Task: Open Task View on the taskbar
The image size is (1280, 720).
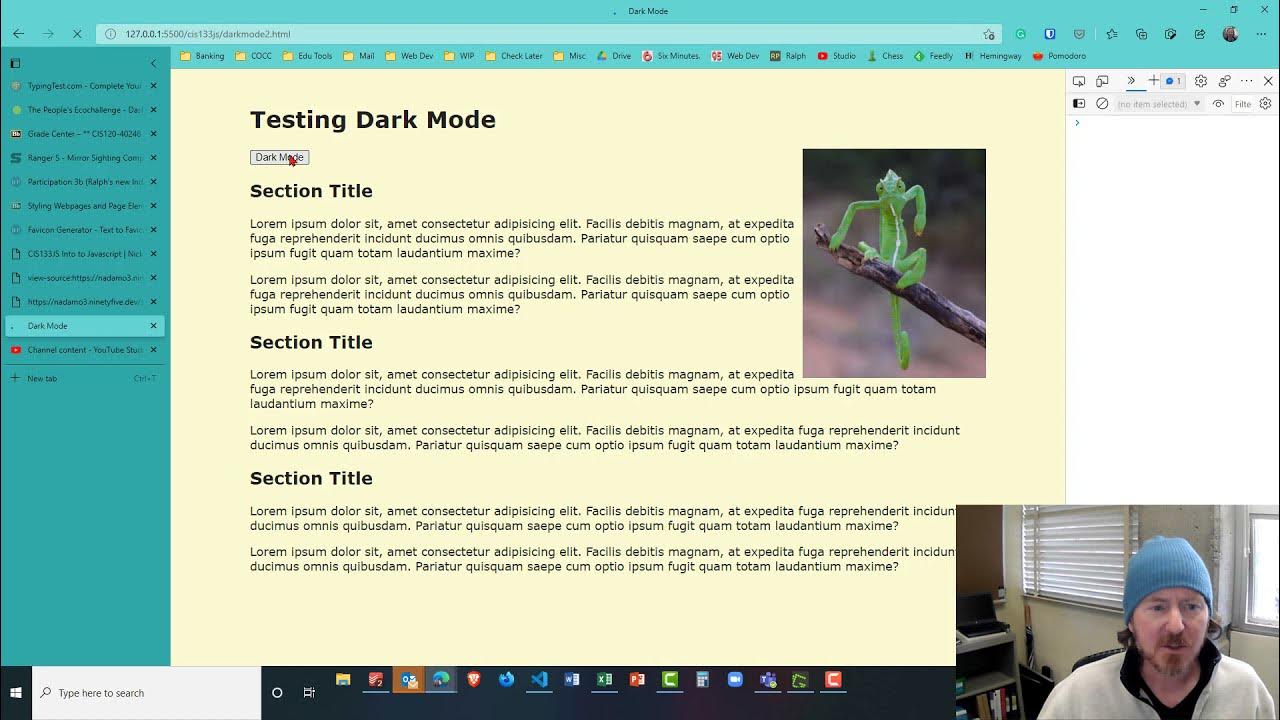Action: click(x=309, y=693)
